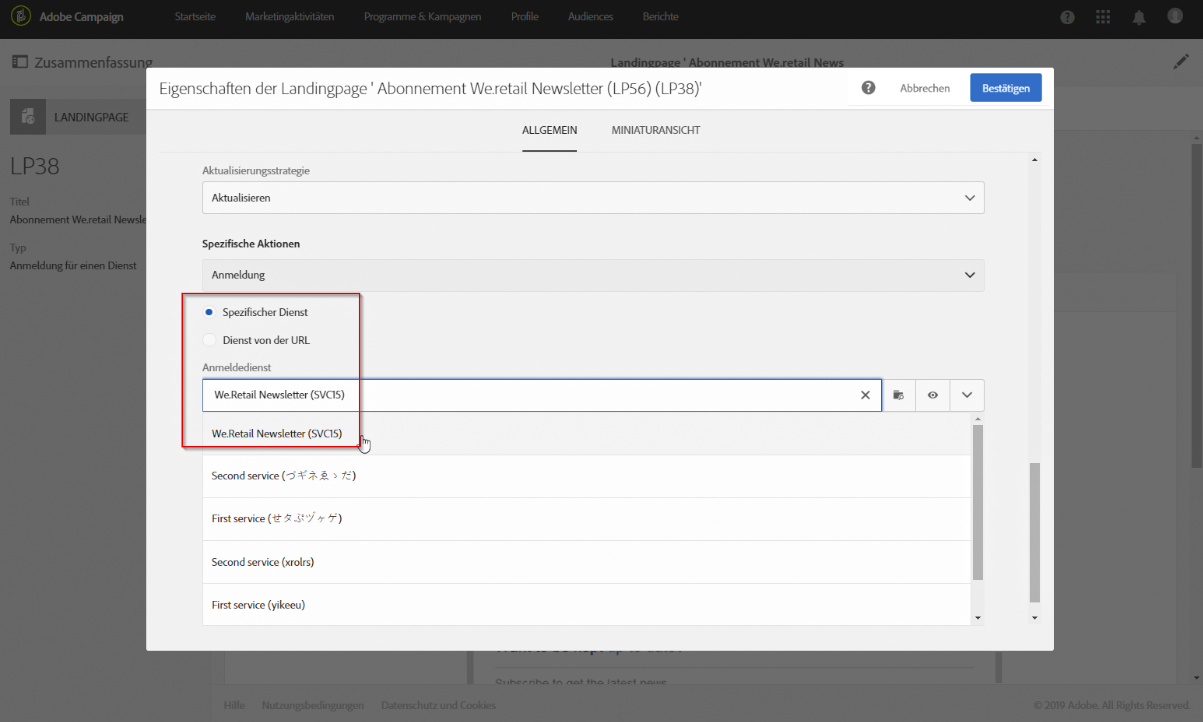Image resolution: width=1203 pixels, height=722 pixels.
Task: Click the dropdown list scrollbar thumb
Action: click(977, 502)
